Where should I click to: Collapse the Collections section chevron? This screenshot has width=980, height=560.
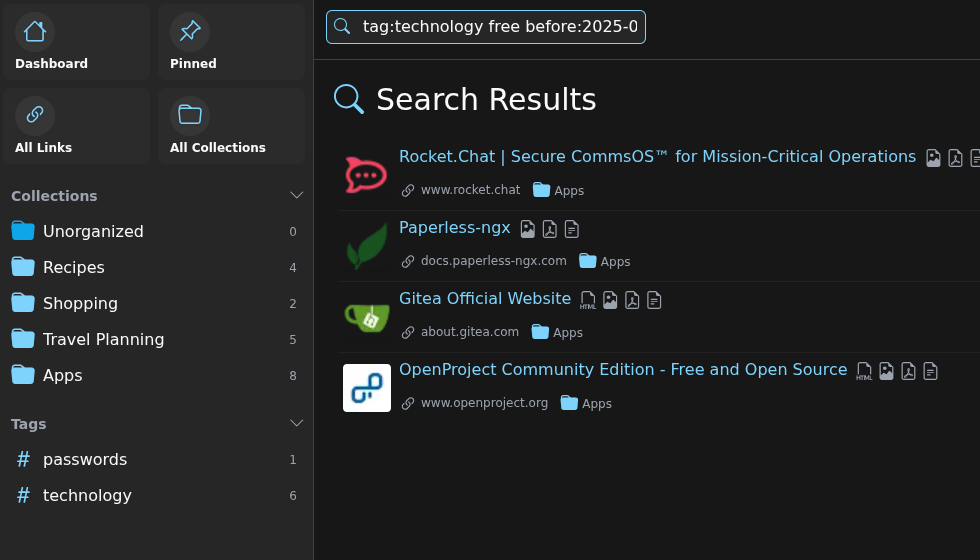(x=296, y=196)
